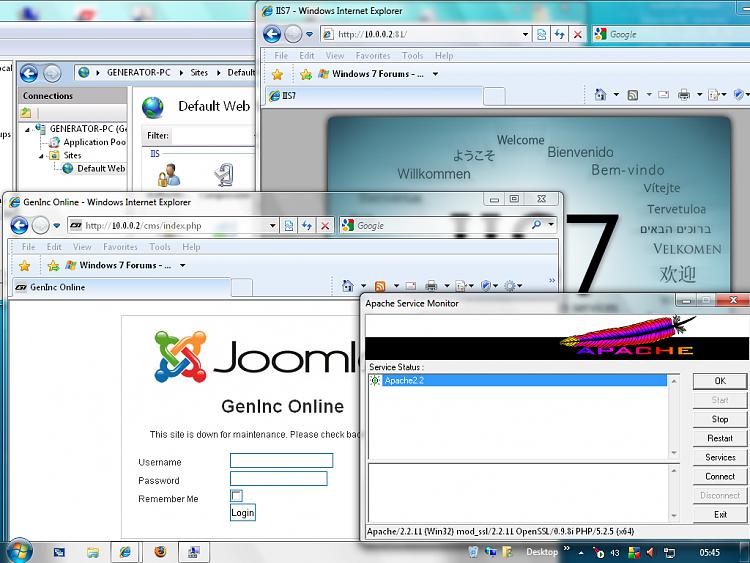The image size is (750, 563).
Task: Launch Firefox from the taskbar
Action: (161, 552)
